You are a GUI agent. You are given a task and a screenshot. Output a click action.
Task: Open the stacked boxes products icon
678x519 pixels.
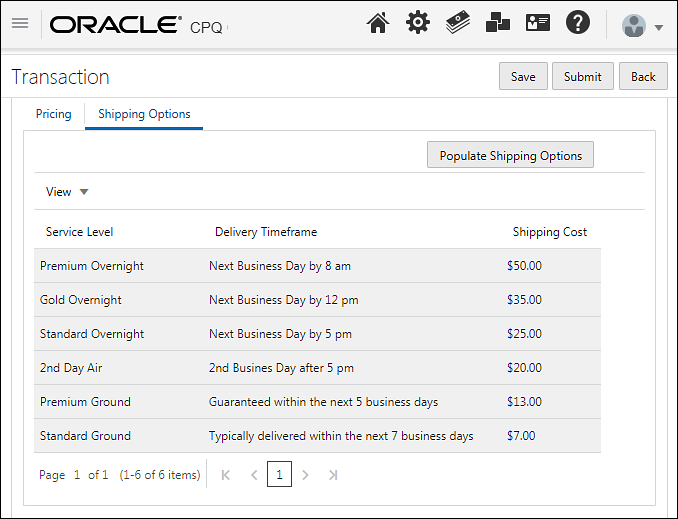pos(498,22)
